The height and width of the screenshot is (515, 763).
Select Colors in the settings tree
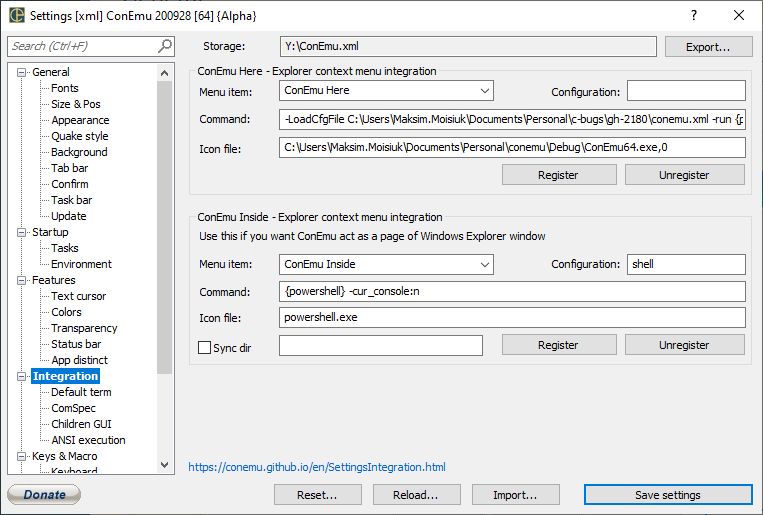[x=66, y=313]
